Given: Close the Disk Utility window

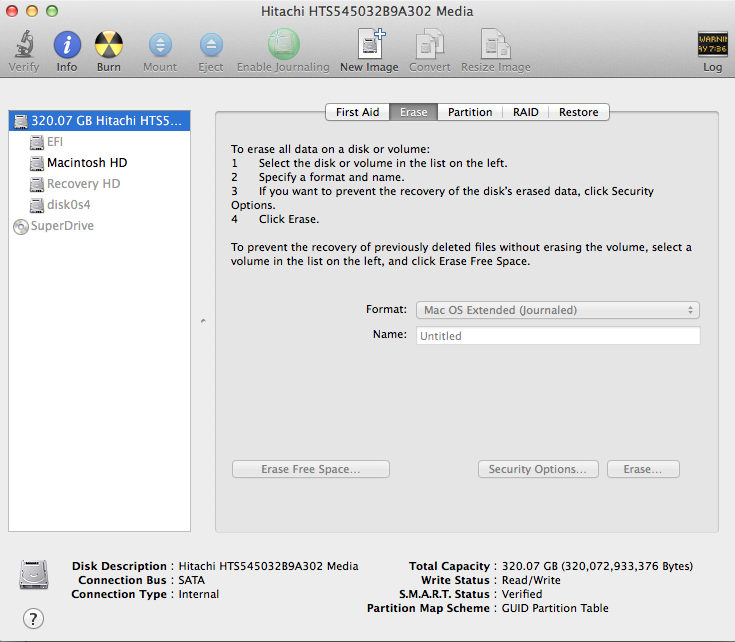Looking at the screenshot, I should (x=12, y=11).
